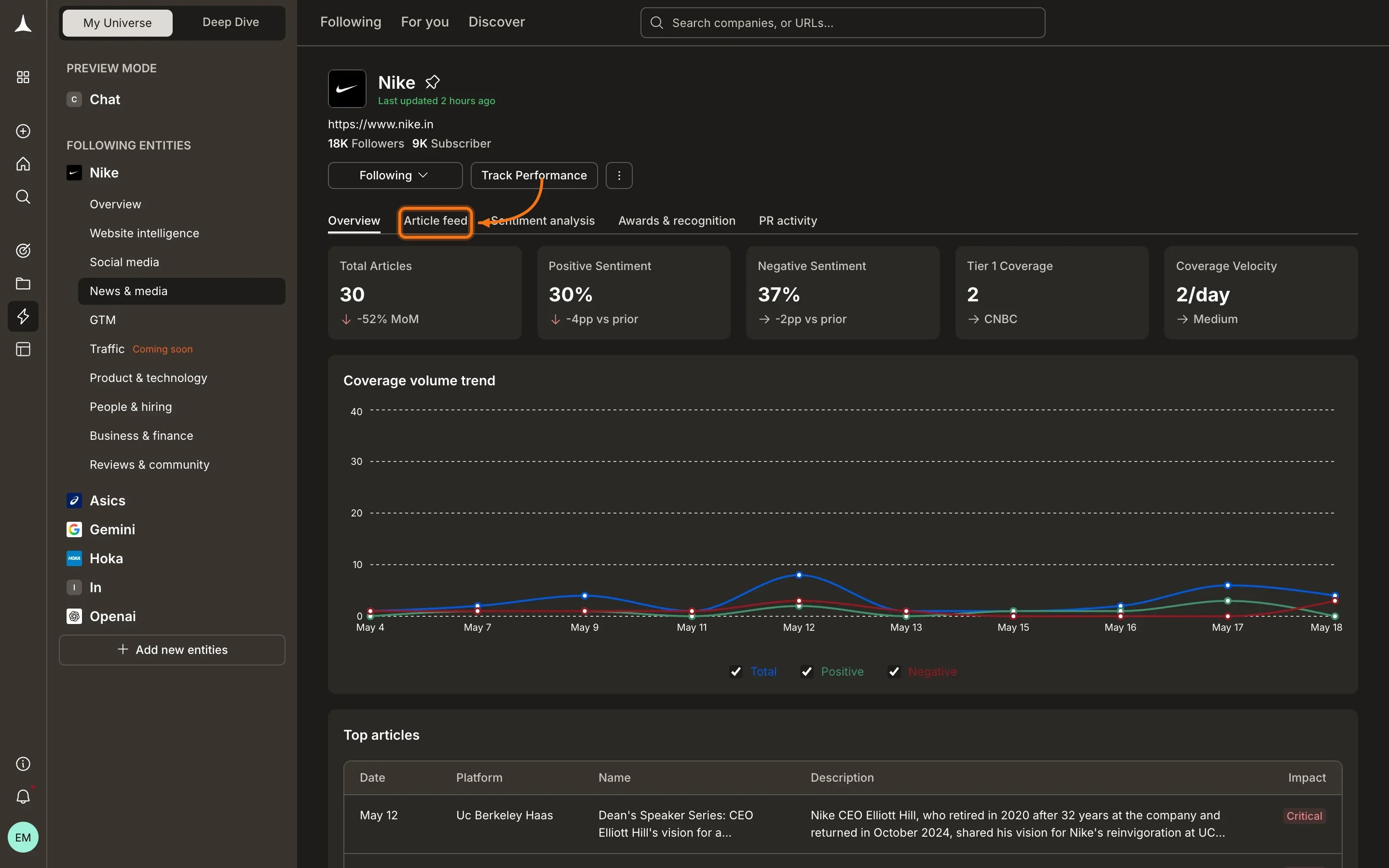Open Business & finance in the sidebar

141,436
